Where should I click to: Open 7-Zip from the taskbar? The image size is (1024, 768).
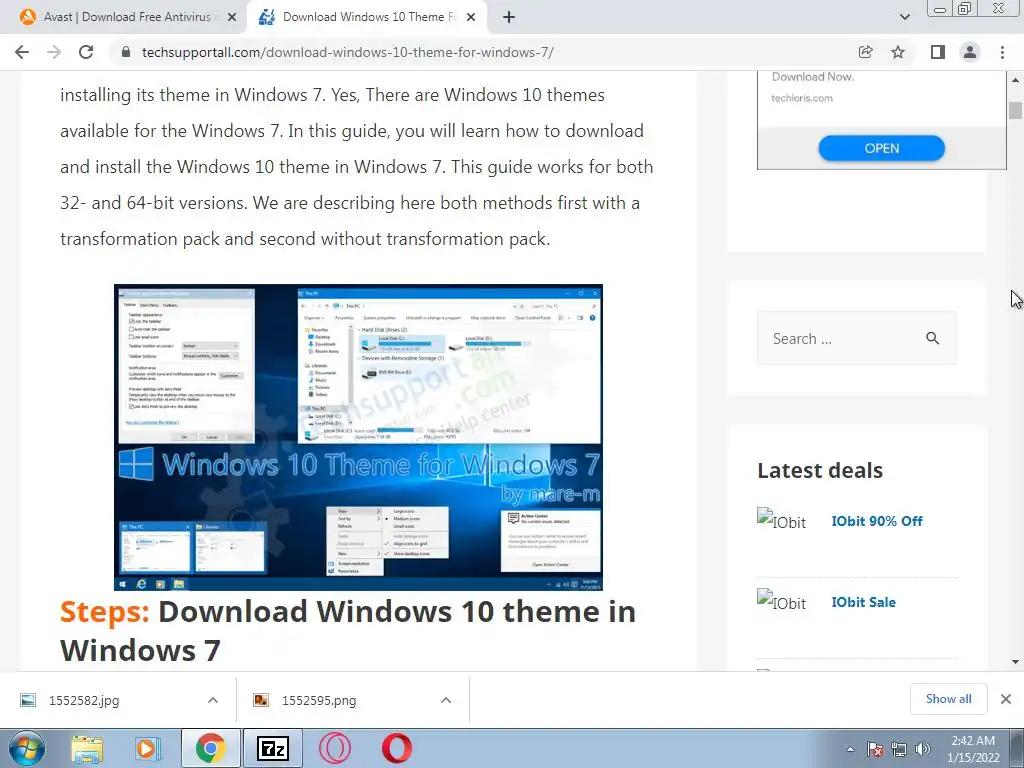273,748
